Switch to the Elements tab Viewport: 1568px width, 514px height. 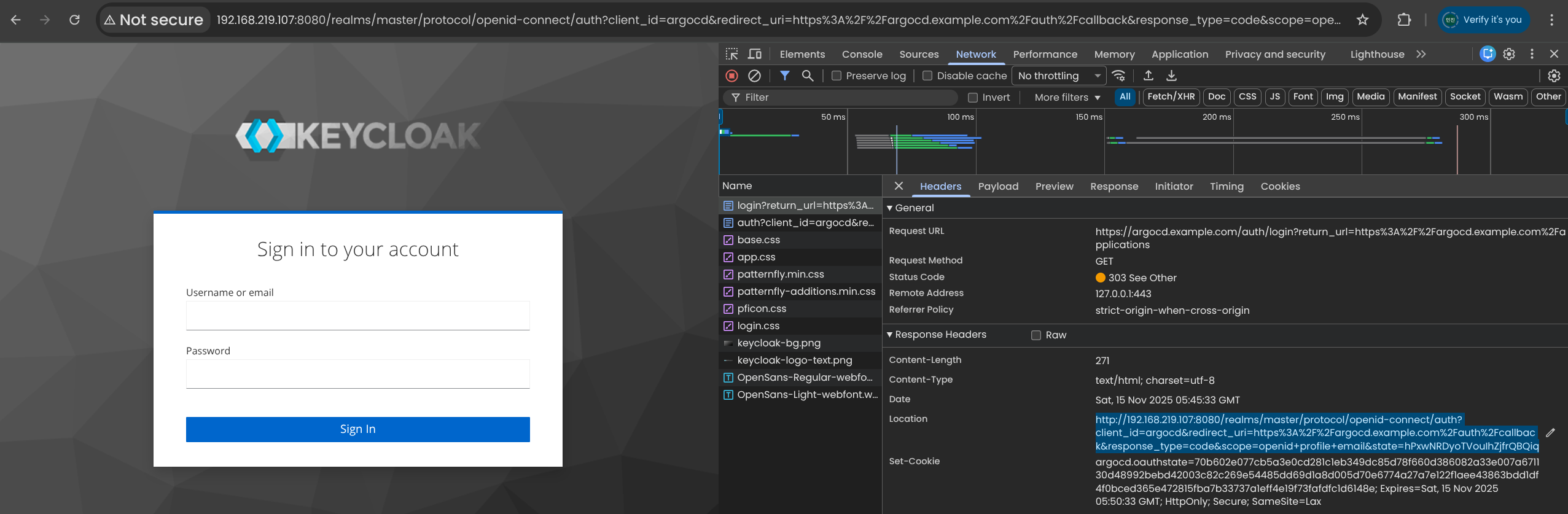point(802,54)
